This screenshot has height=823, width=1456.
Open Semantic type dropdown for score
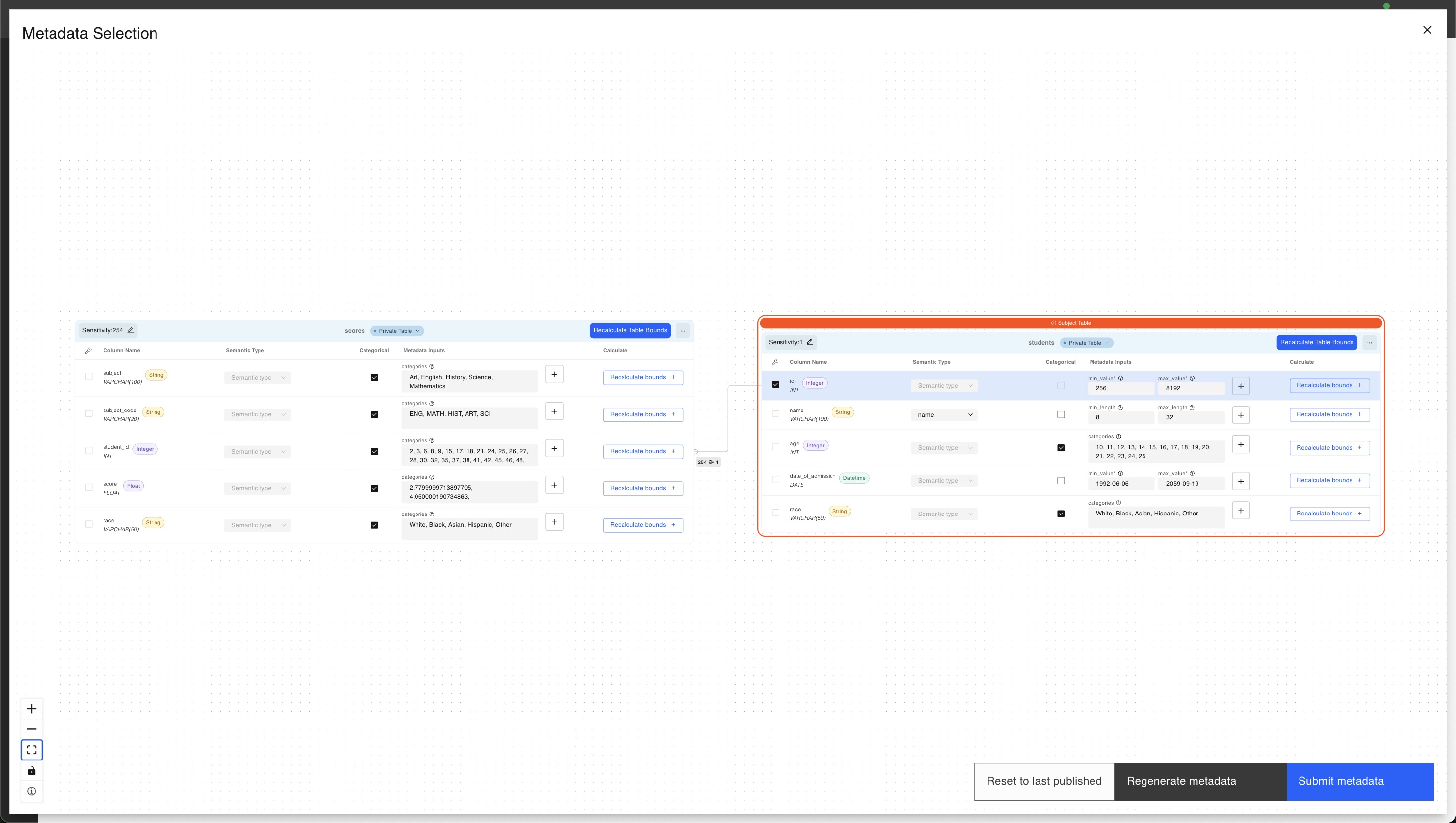pyautogui.click(x=258, y=488)
